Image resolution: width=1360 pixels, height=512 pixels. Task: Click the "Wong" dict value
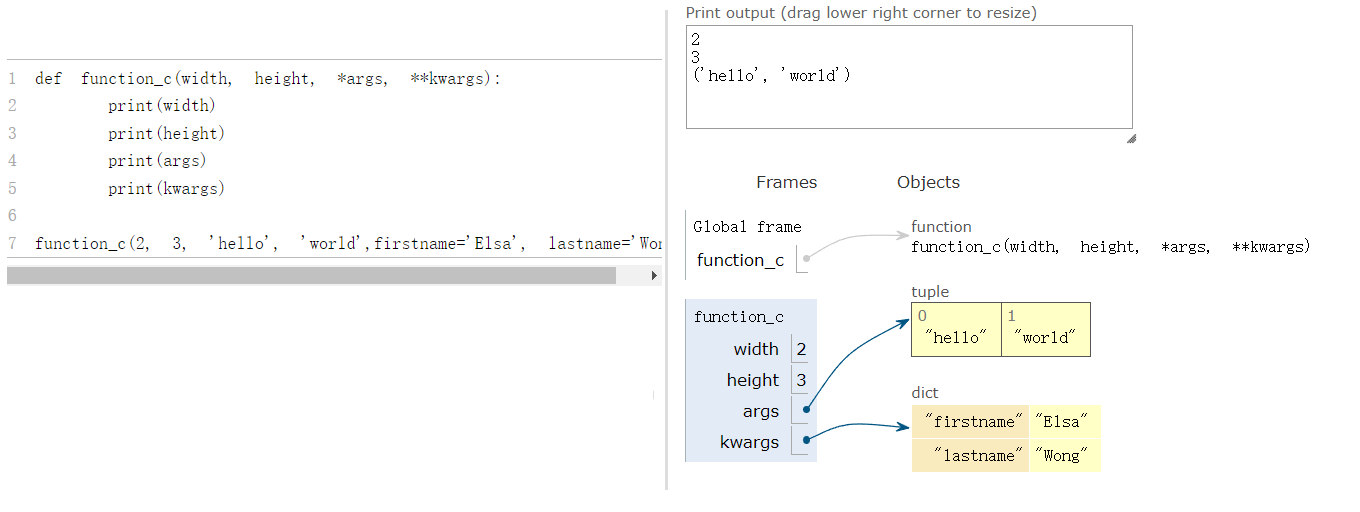pos(1062,456)
